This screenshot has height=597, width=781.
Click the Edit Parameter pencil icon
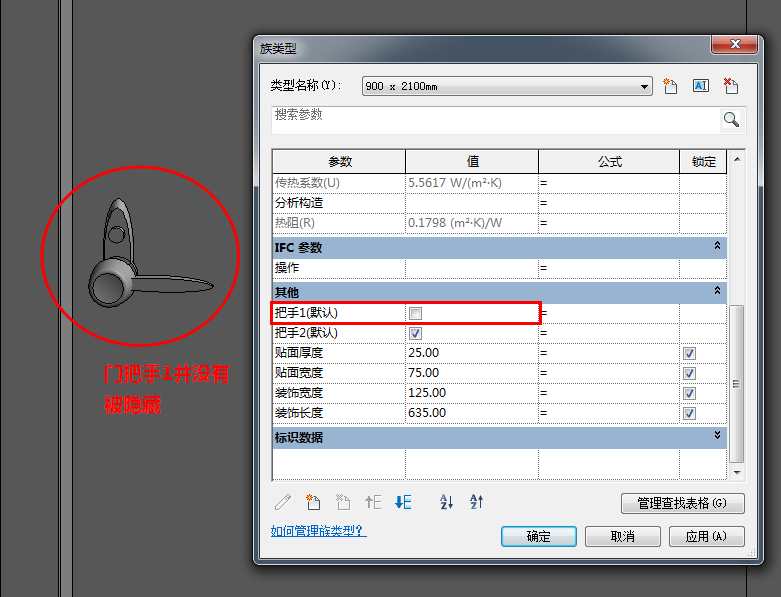tap(283, 502)
